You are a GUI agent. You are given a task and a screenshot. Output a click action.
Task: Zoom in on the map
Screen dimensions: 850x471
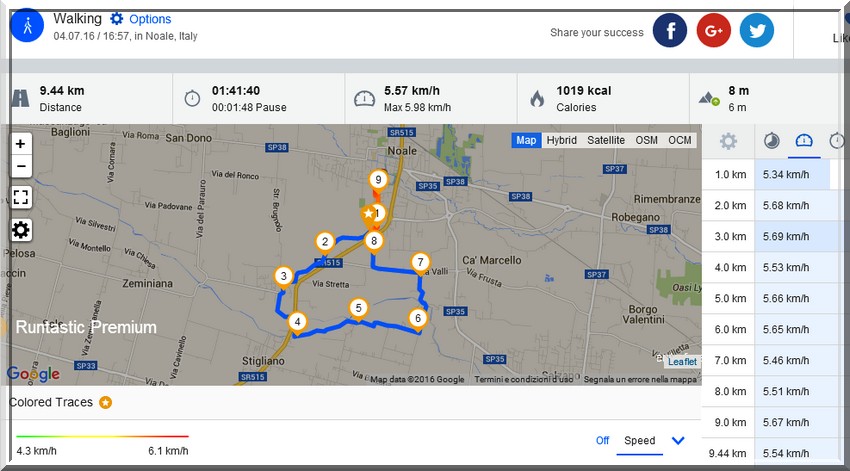[21, 144]
